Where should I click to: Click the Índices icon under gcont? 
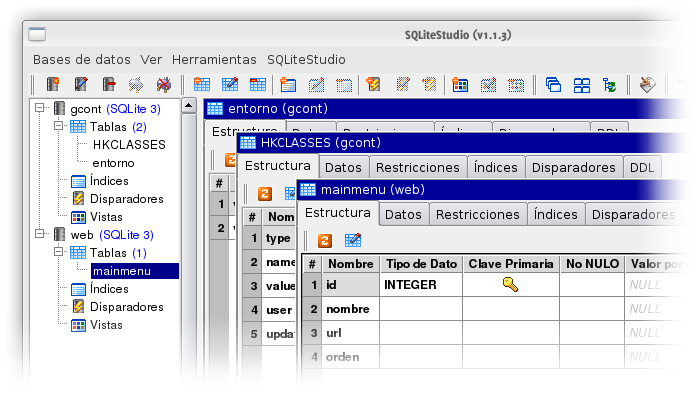(x=78, y=181)
